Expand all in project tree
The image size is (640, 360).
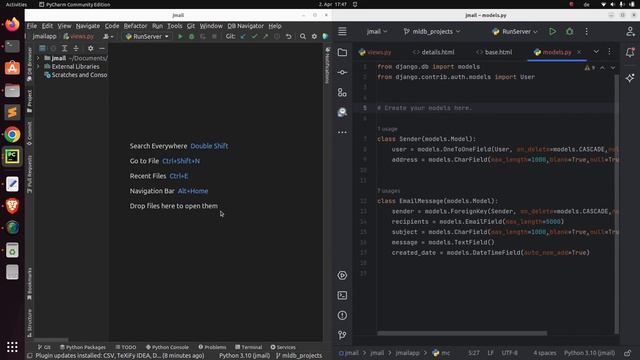[x=64, y=48]
